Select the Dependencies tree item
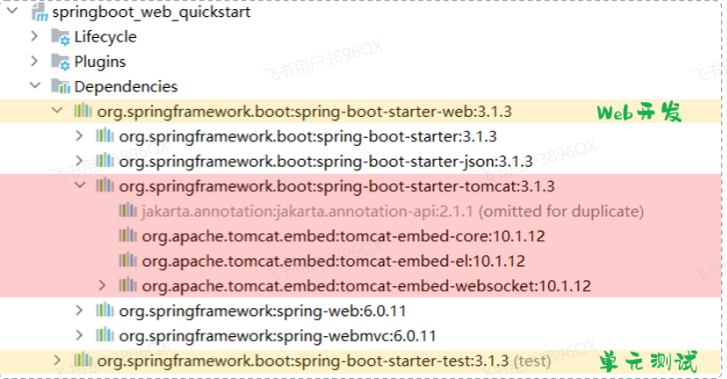The width and height of the screenshot is (727, 379). 126,86
